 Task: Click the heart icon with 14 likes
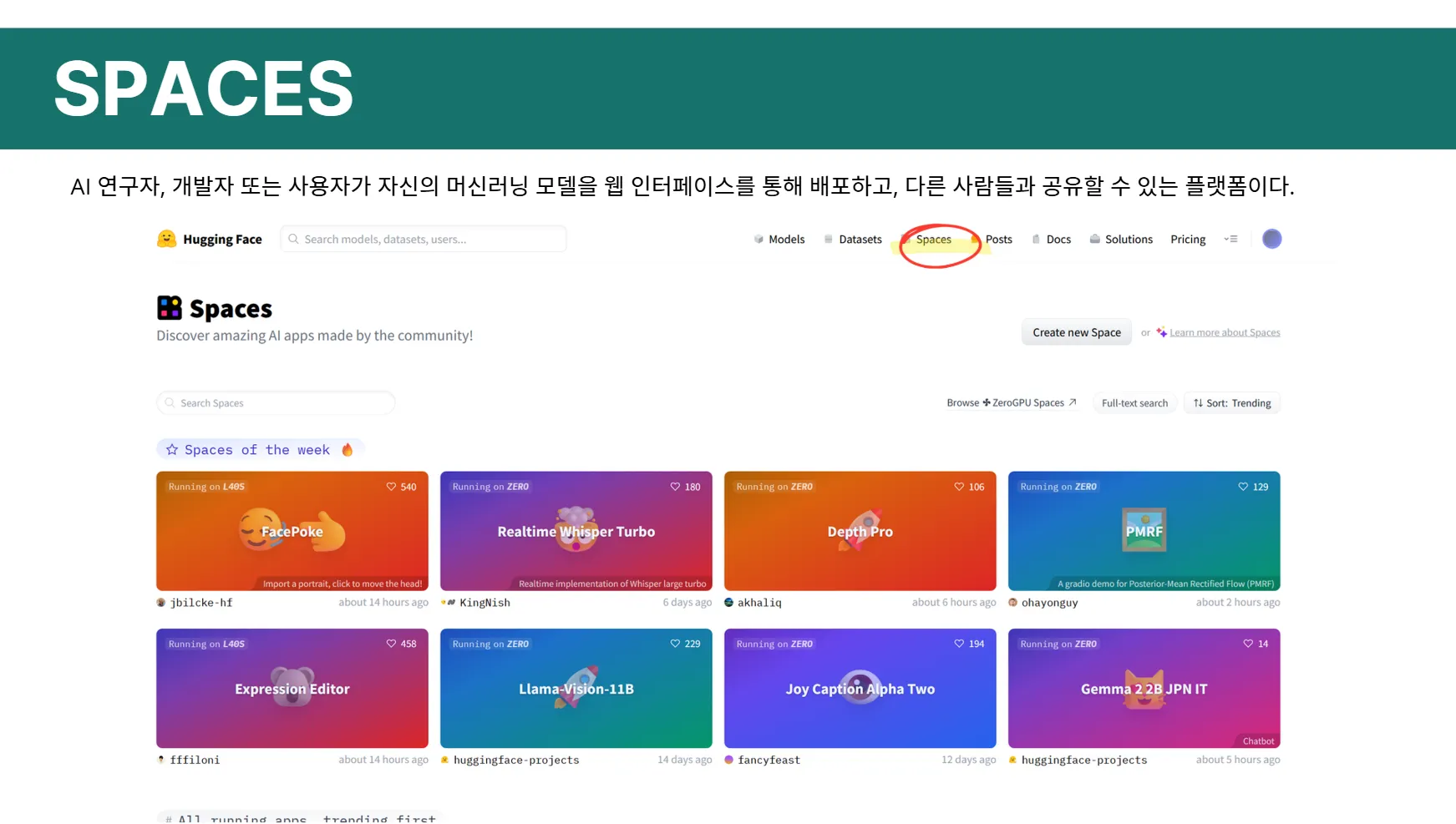pos(1248,644)
